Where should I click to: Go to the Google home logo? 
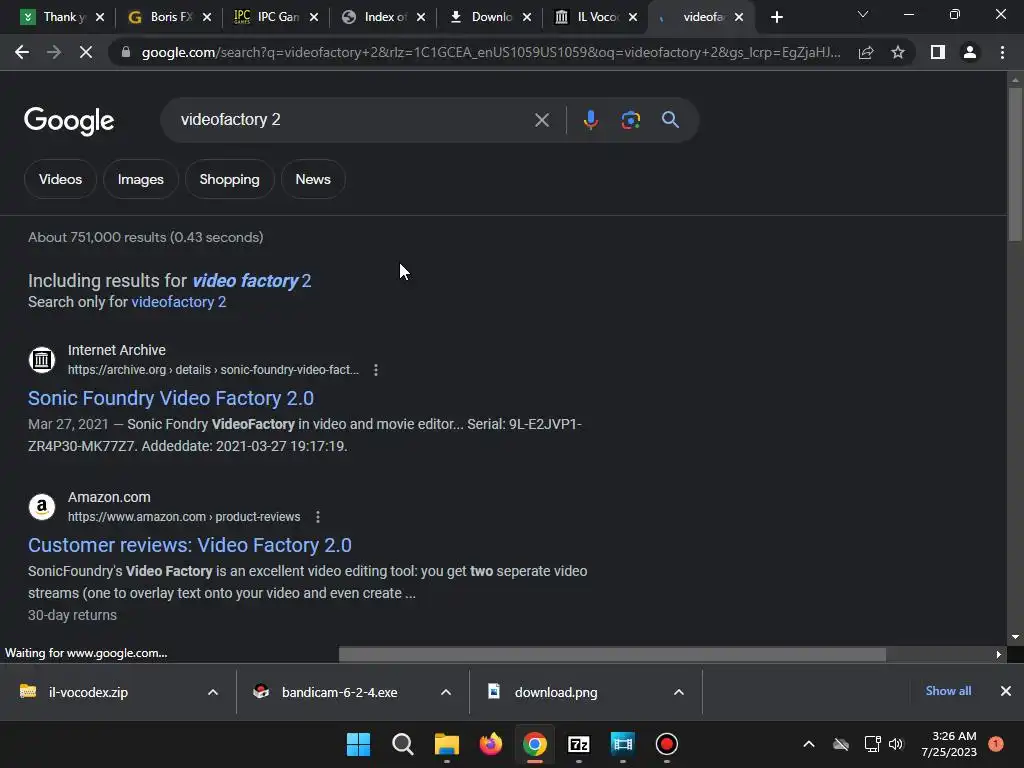click(x=69, y=121)
